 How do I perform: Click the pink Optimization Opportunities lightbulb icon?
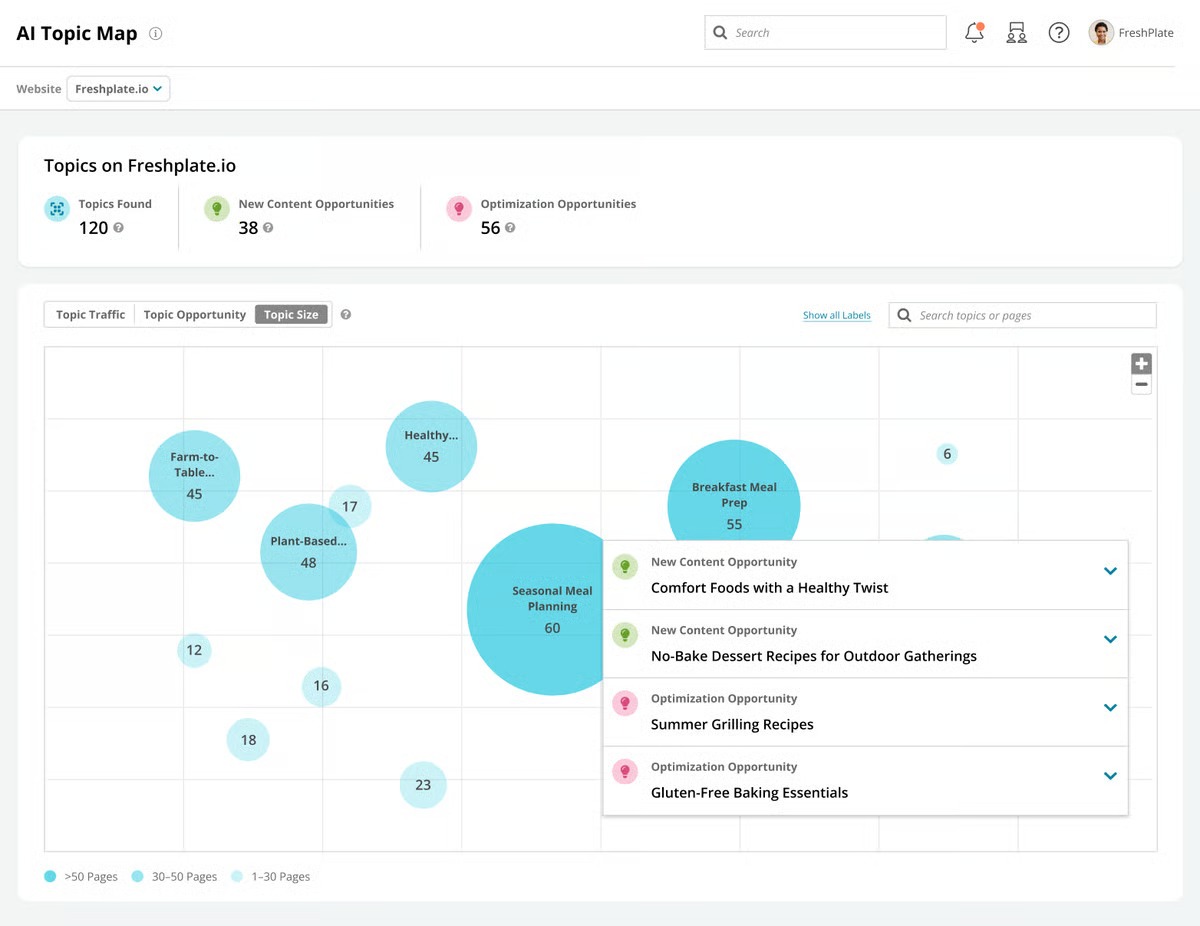pyautogui.click(x=459, y=210)
